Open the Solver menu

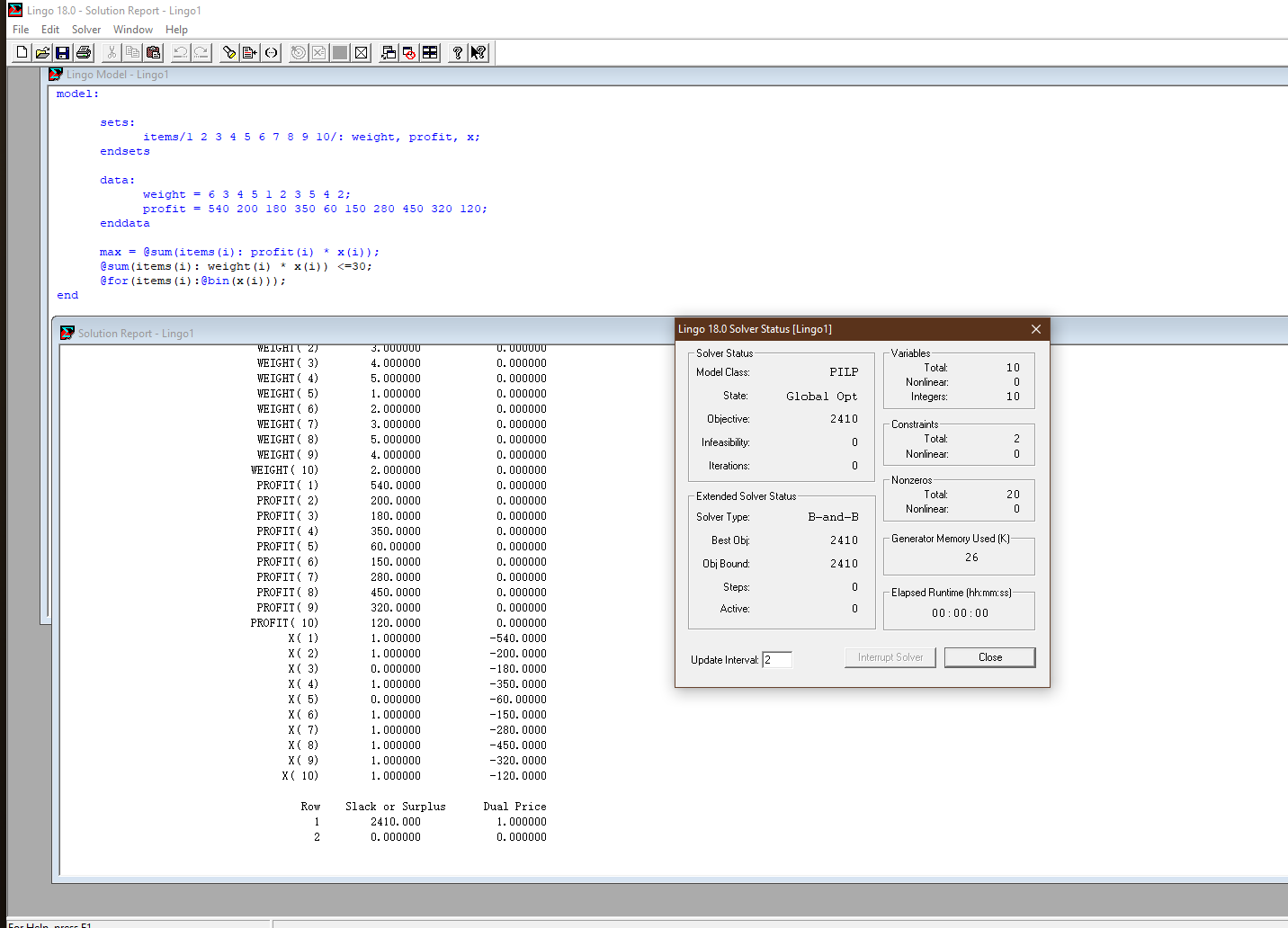click(86, 30)
